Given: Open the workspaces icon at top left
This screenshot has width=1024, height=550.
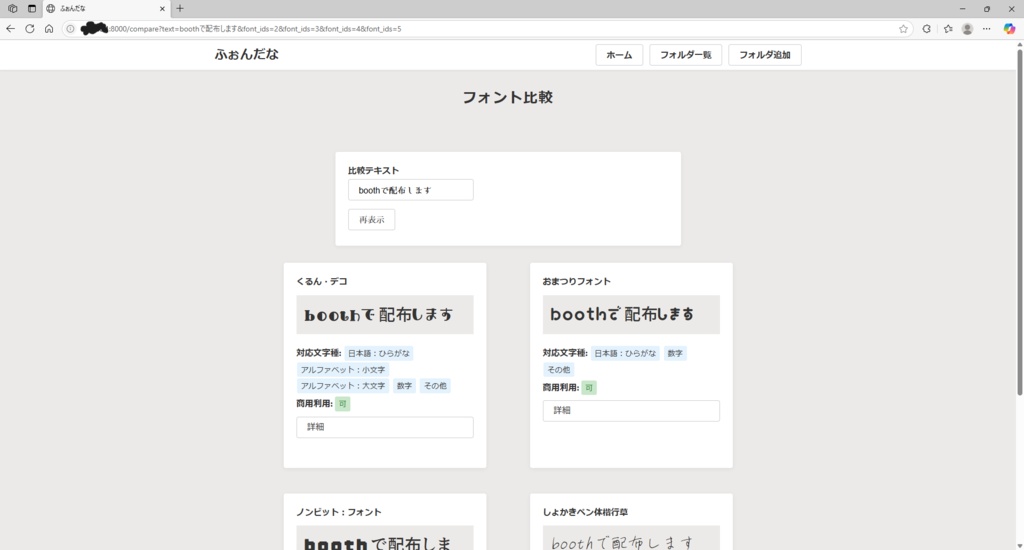Looking at the screenshot, I should tap(12, 8).
